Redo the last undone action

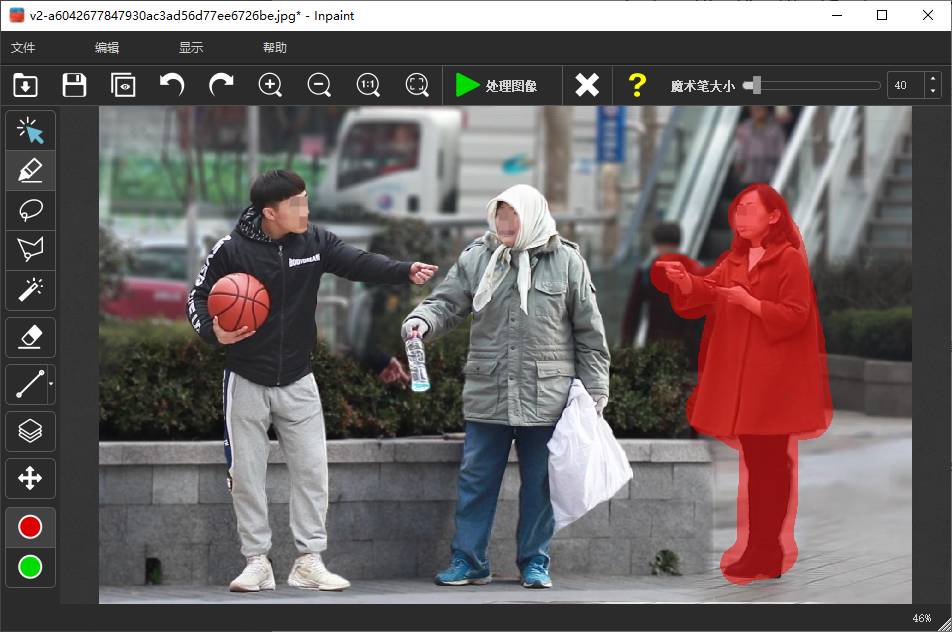[221, 85]
